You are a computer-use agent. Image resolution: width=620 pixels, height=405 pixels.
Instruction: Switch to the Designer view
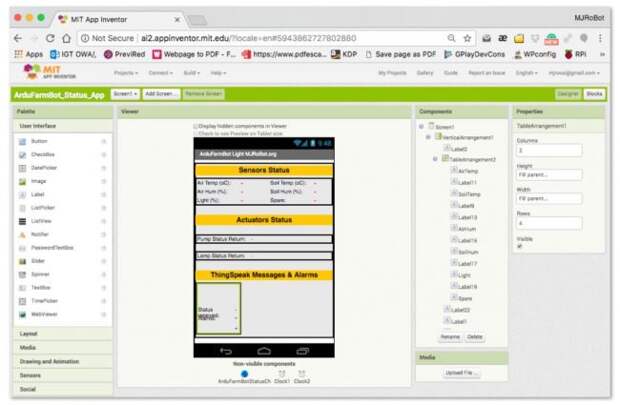tap(568, 94)
